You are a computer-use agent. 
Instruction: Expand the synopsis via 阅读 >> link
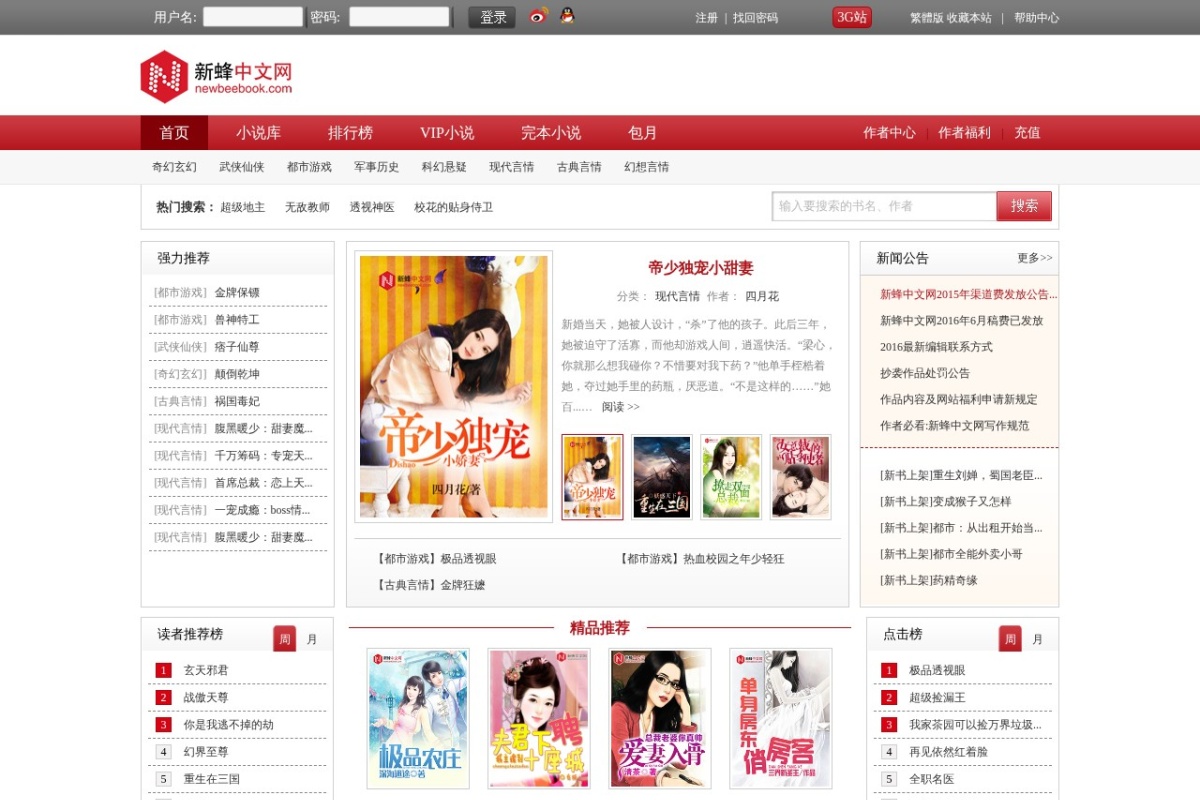(620, 407)
